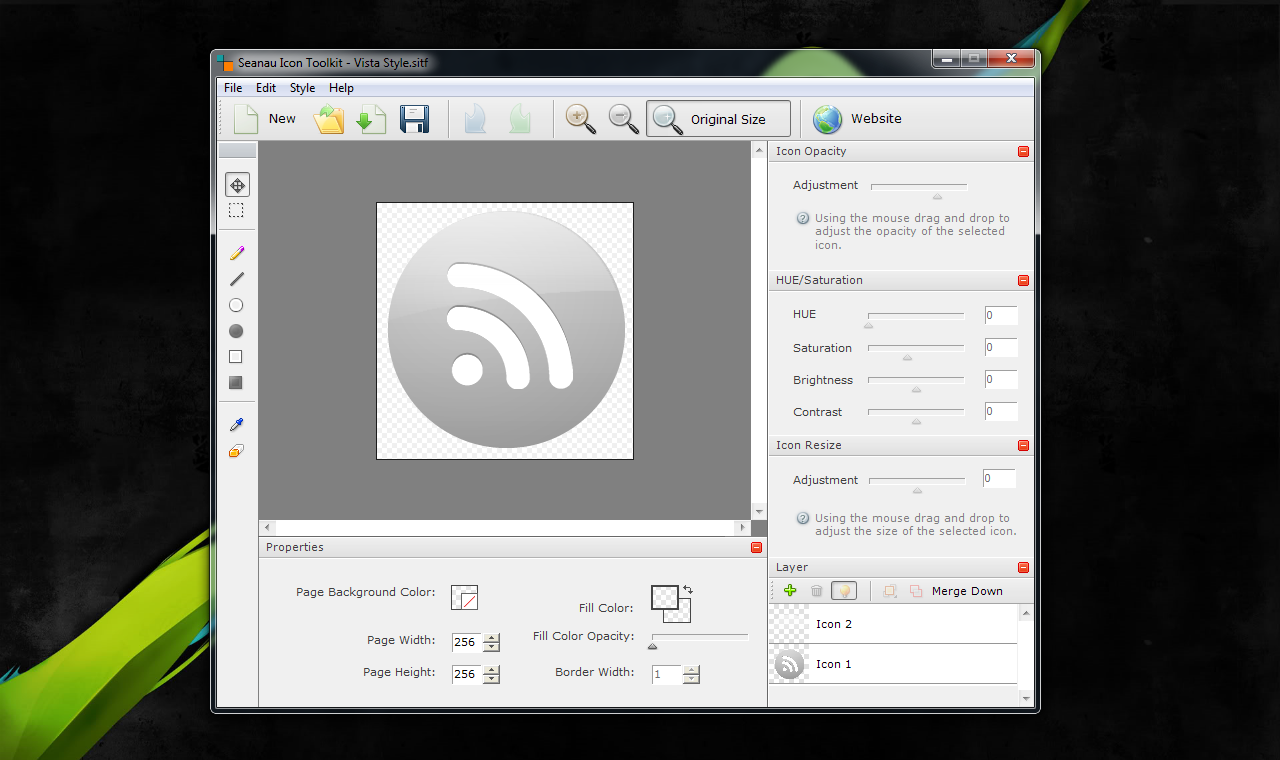
Task: Increase Page Height with the up arrow
Action: point(491,670)
